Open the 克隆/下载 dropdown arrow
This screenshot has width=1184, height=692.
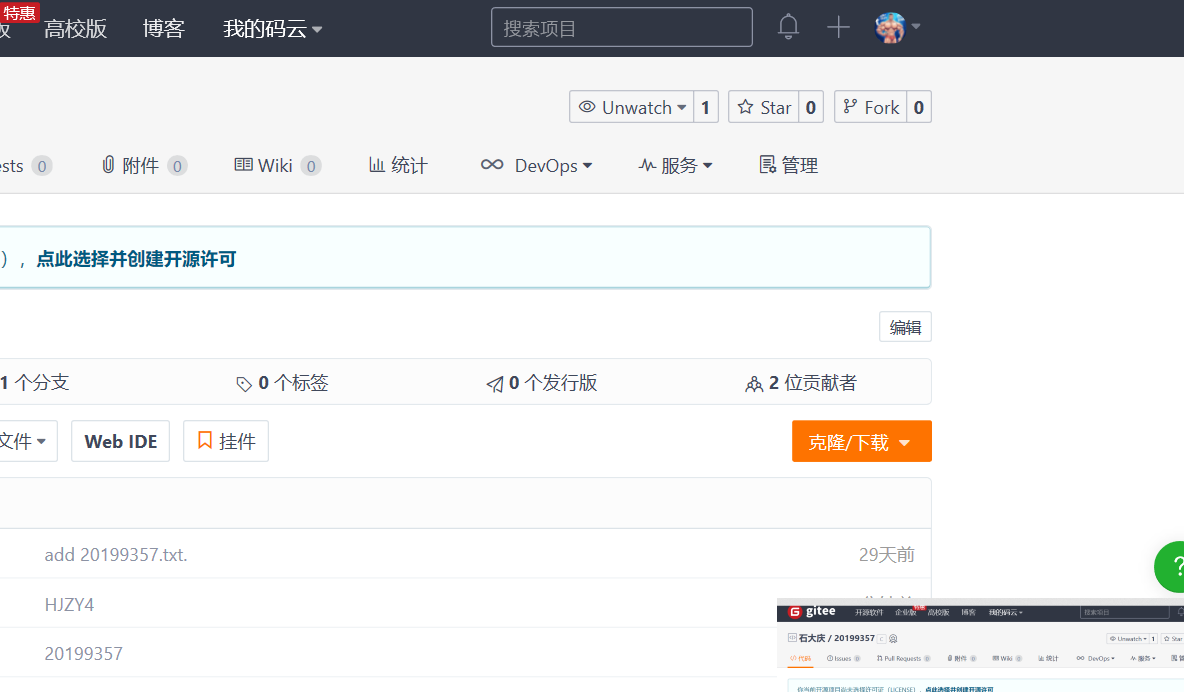(x=905, y=443)
